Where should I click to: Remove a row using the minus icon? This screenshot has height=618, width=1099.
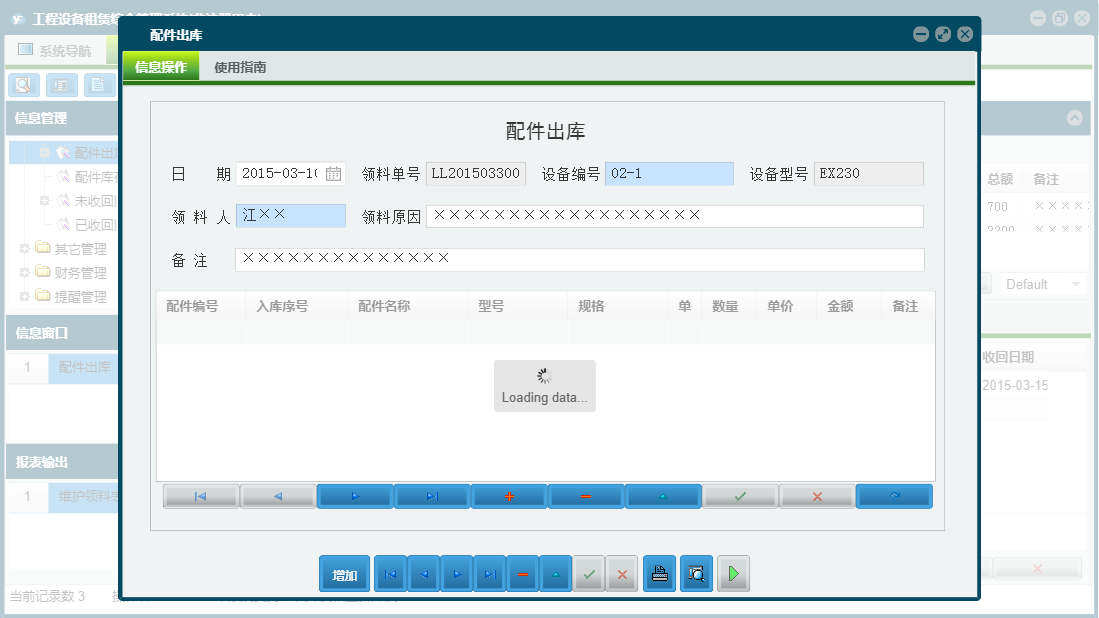(x=586, y=496)
